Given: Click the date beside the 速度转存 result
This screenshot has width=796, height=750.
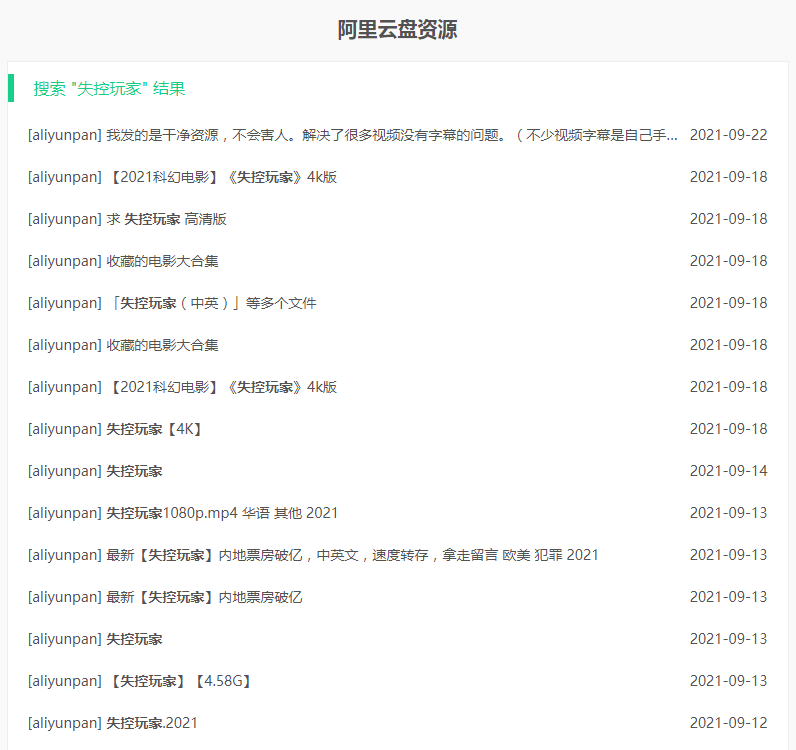Looking at the screenshot, I should pyautogui.click(x=728, y=556).
